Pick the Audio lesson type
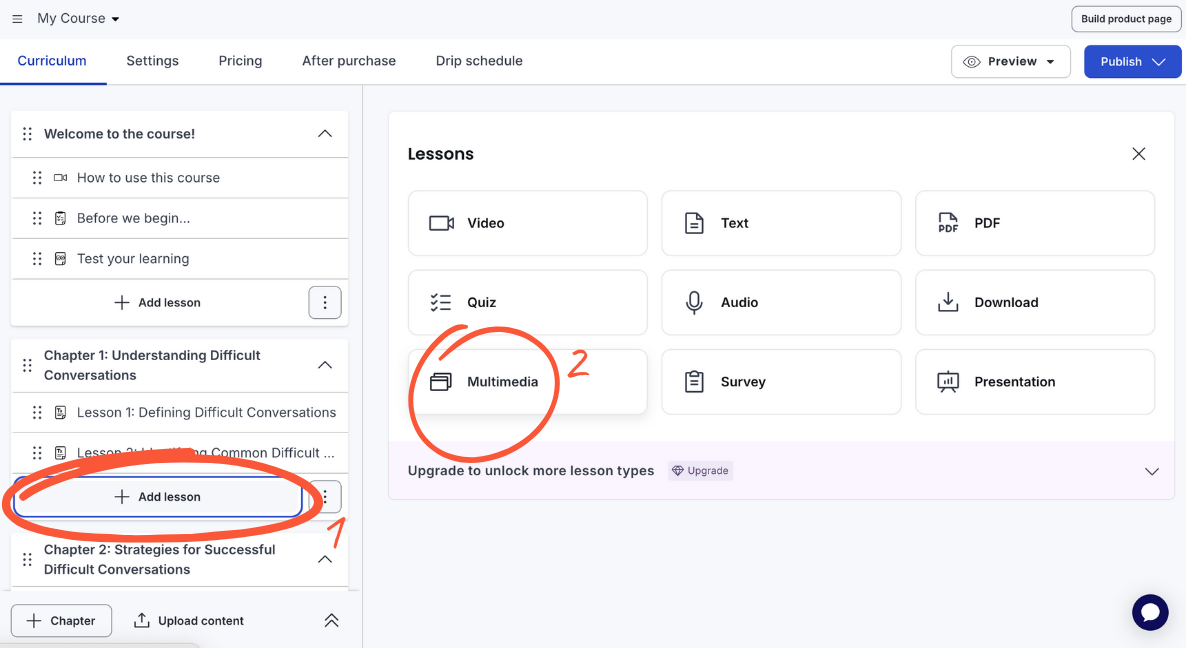 (781, 302)
